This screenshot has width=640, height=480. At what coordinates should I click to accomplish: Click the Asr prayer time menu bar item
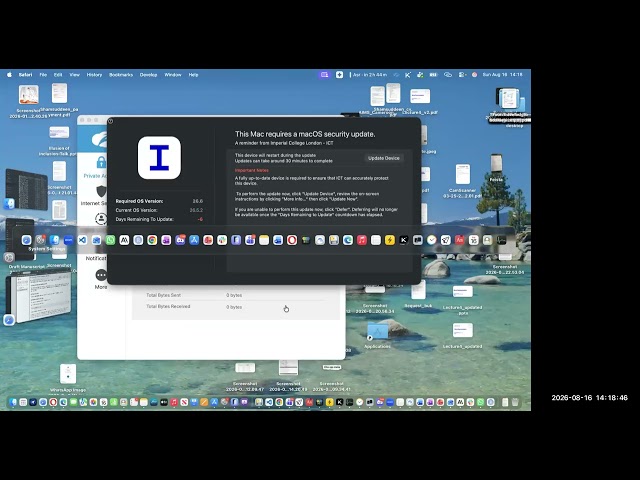click(x=370, y=75)
